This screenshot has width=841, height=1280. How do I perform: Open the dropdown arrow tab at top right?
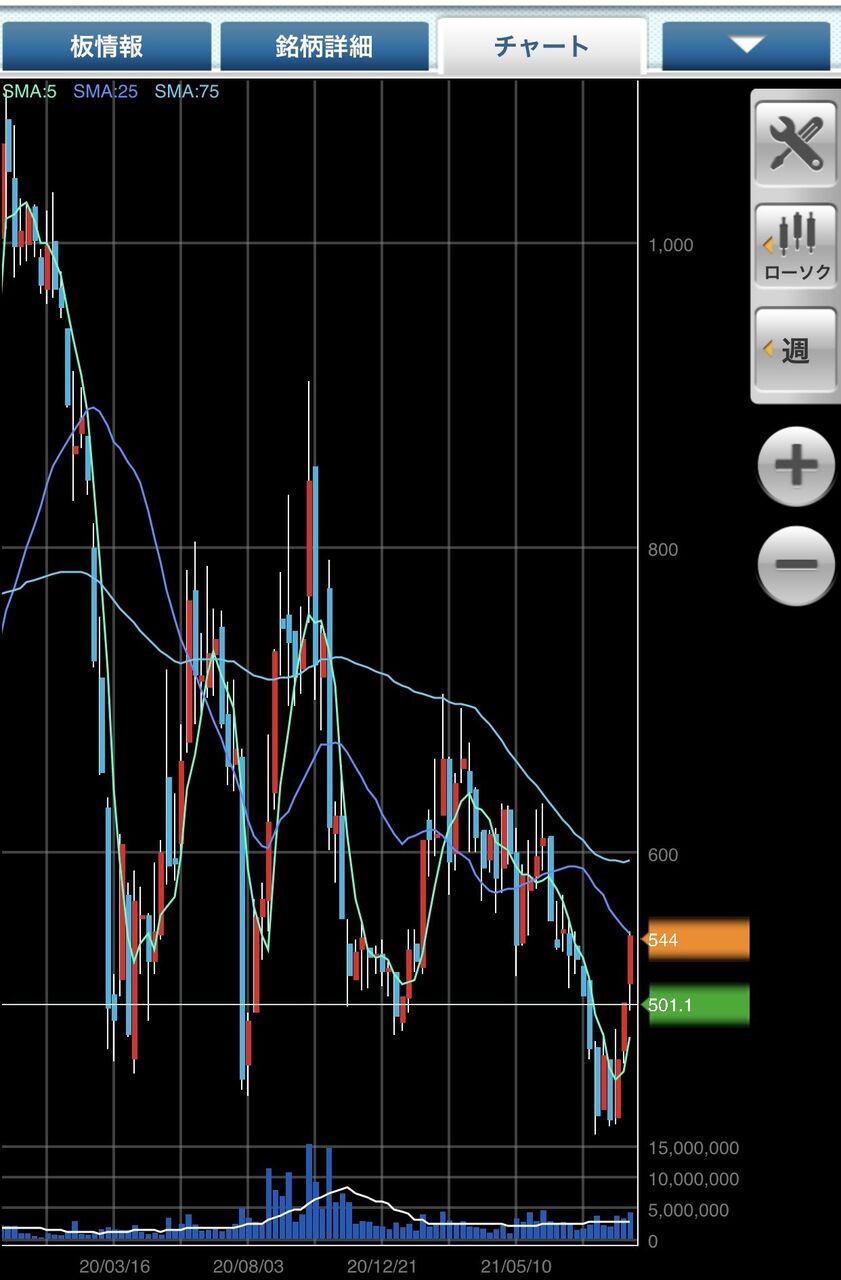[746, 46]
